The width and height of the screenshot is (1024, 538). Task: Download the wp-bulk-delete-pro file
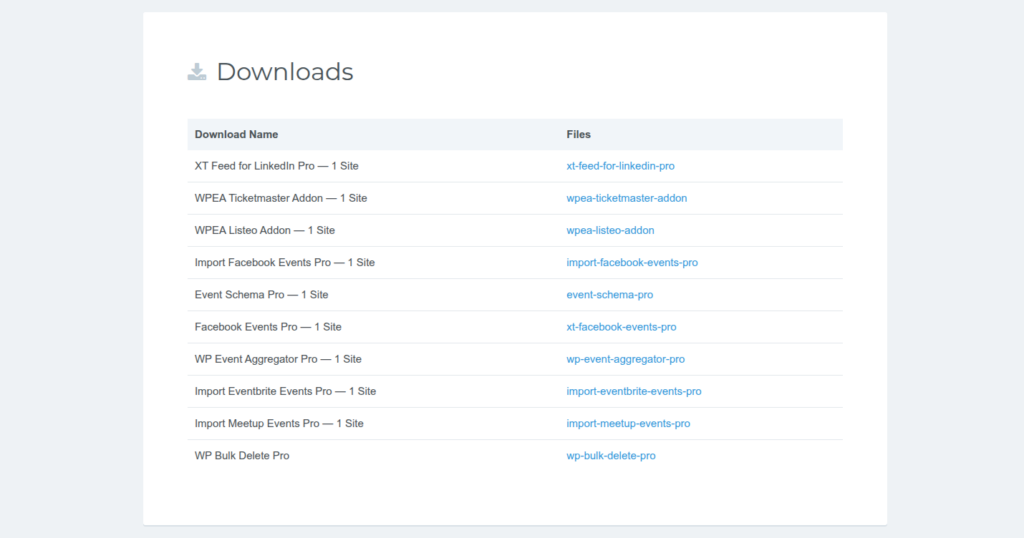(x=611, y=456)
